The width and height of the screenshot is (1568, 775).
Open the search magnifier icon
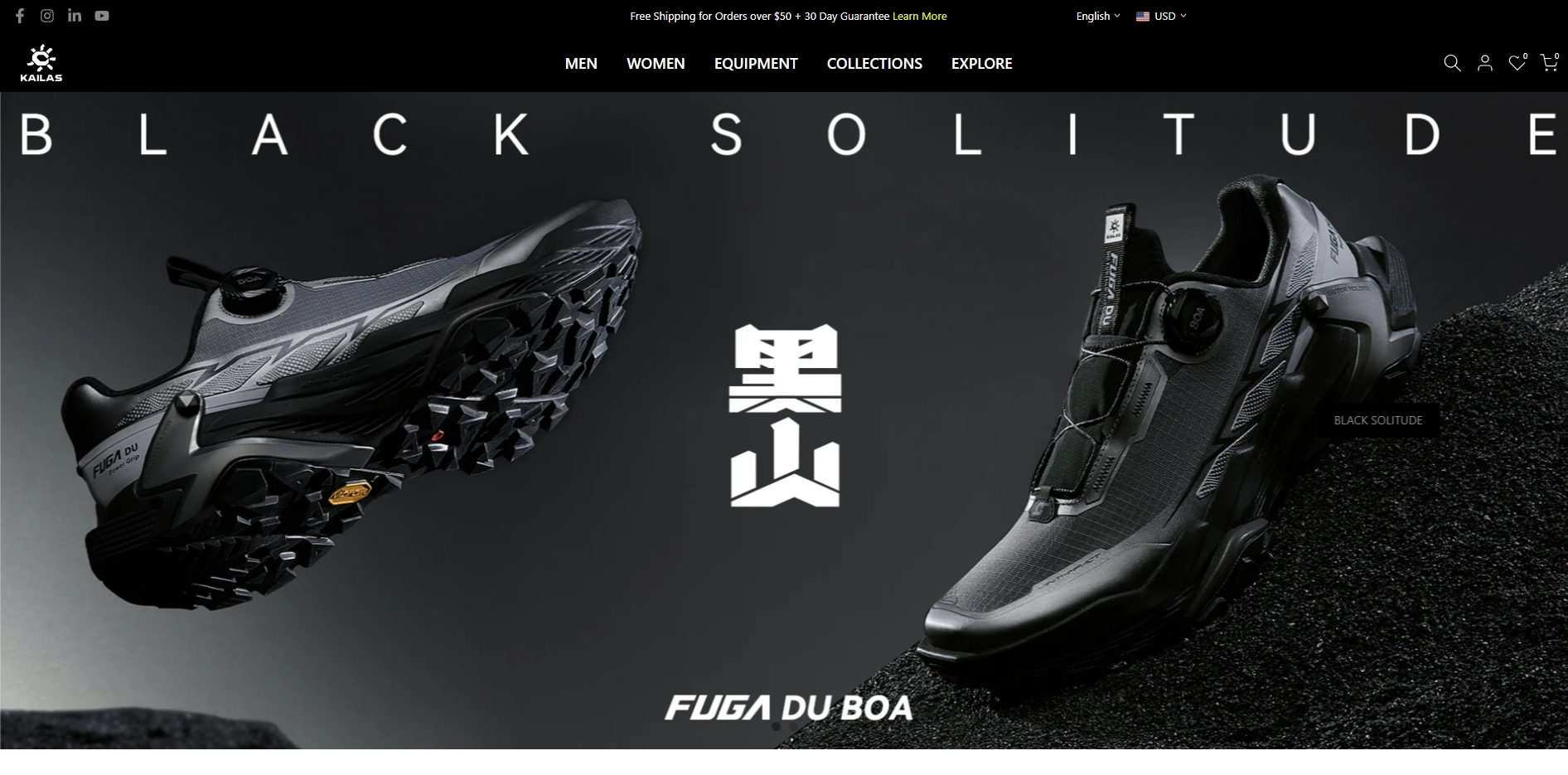[1452, 63]
